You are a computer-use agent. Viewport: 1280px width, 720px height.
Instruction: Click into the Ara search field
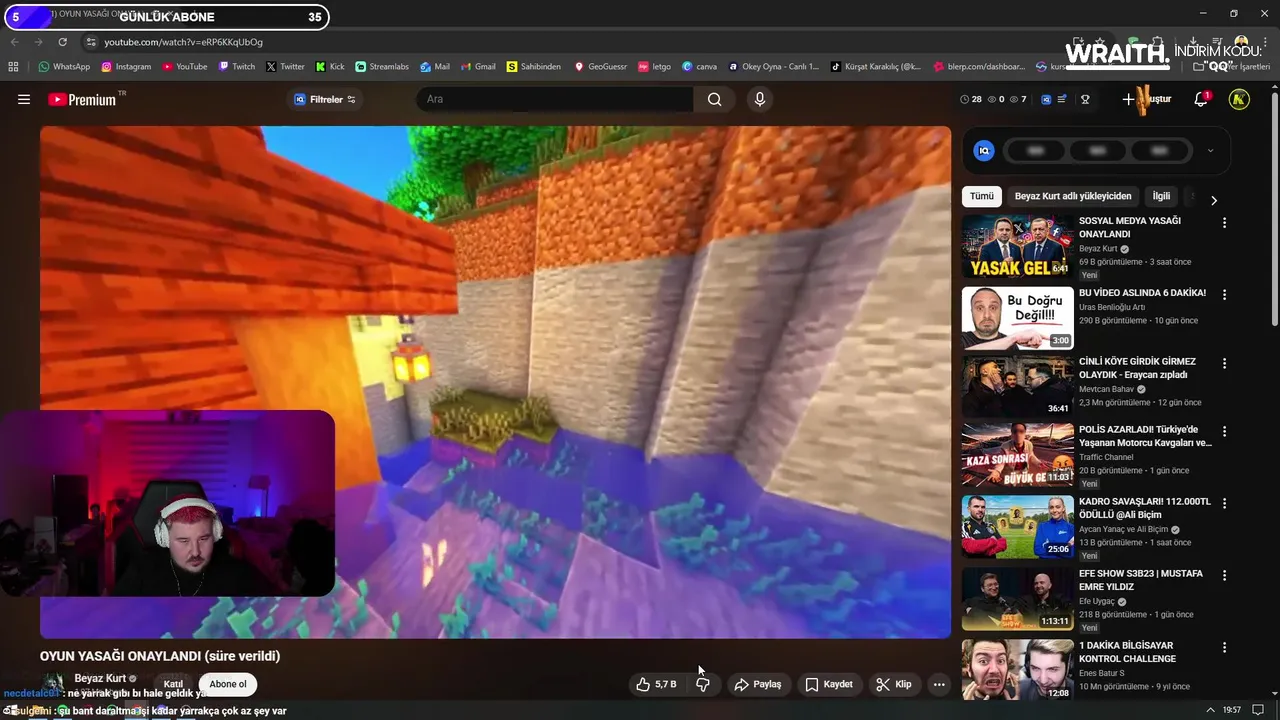pos(555,99)
